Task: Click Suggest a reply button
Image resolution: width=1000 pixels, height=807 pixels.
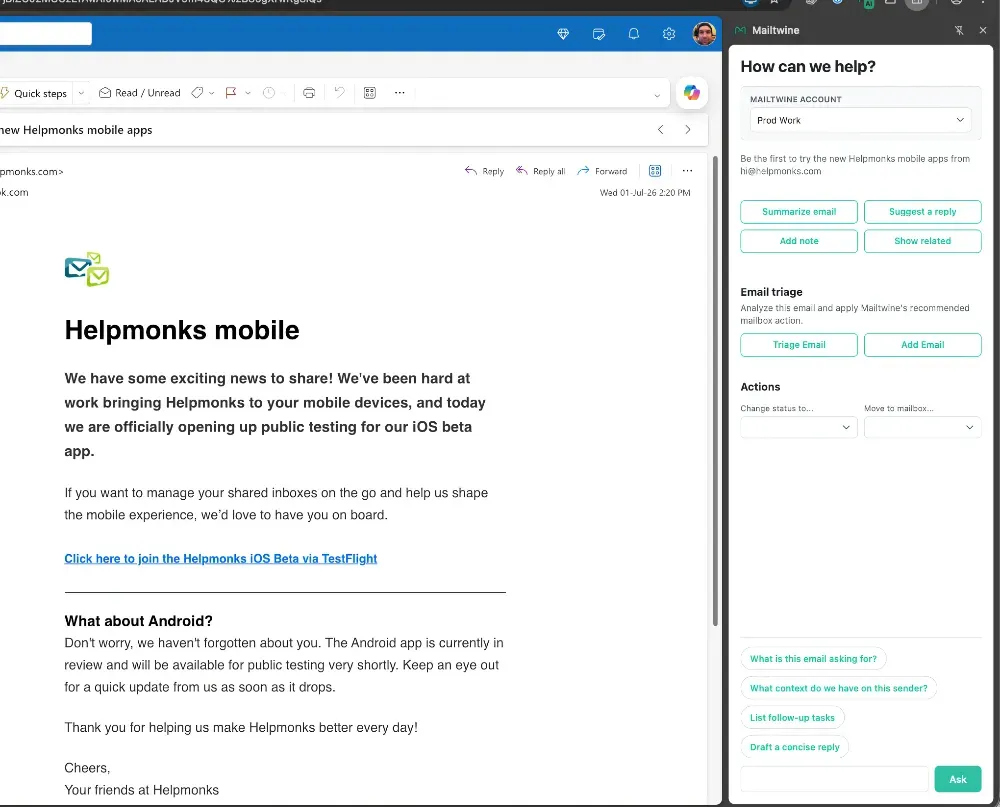Action: 922,212
